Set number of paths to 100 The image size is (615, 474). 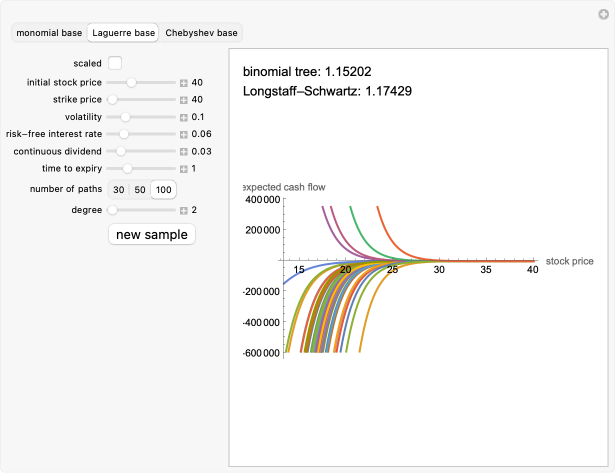[x=163, y=190]
